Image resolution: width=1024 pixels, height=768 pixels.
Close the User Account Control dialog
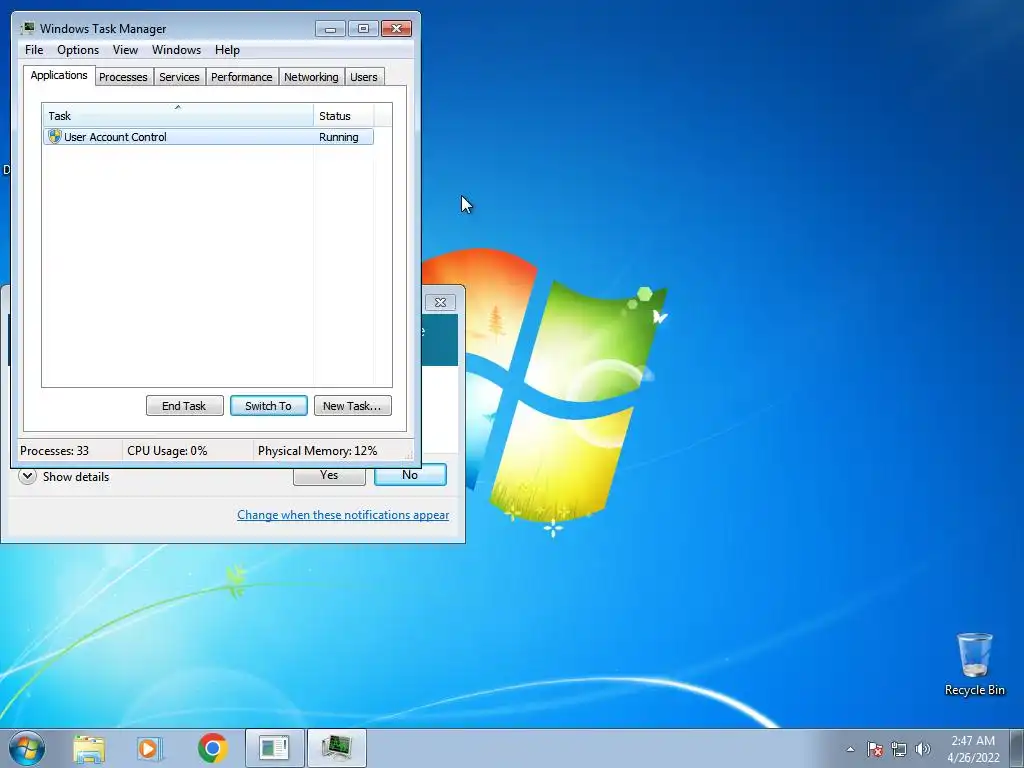point(440,302)
